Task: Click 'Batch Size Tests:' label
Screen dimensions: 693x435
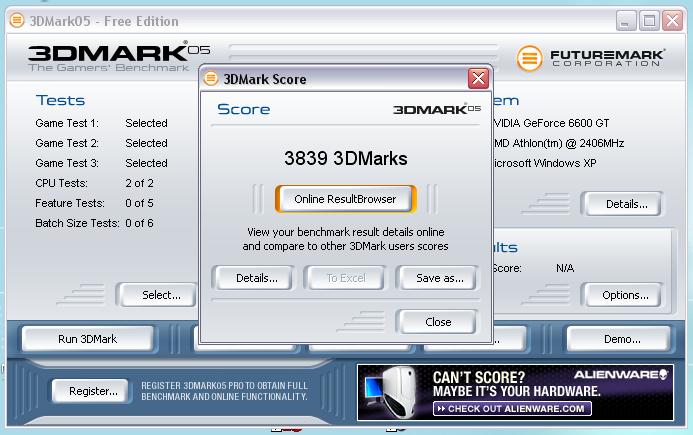Action: click(77, 223)
